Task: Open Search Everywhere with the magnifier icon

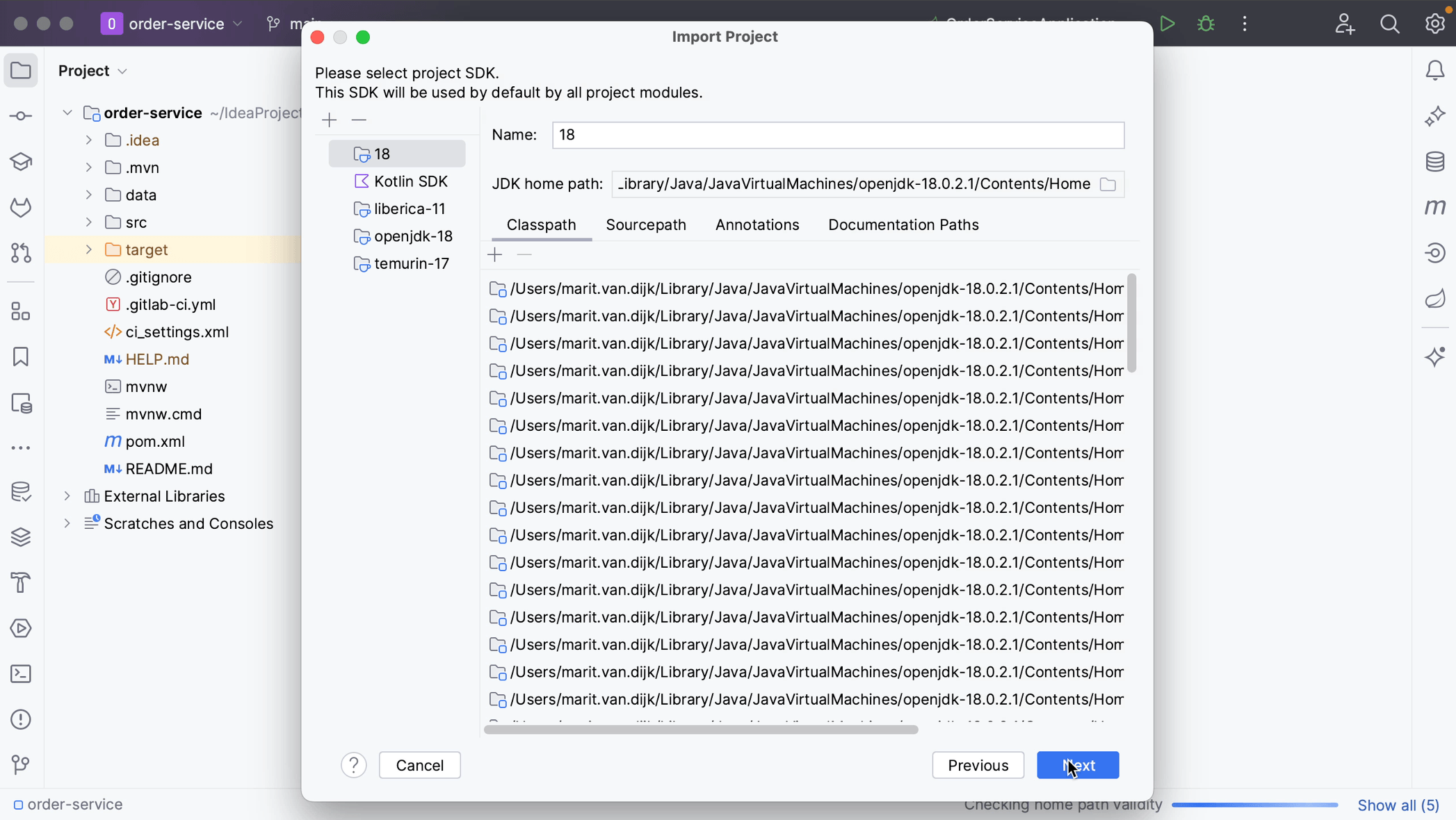Action: tap(1389, 23)
